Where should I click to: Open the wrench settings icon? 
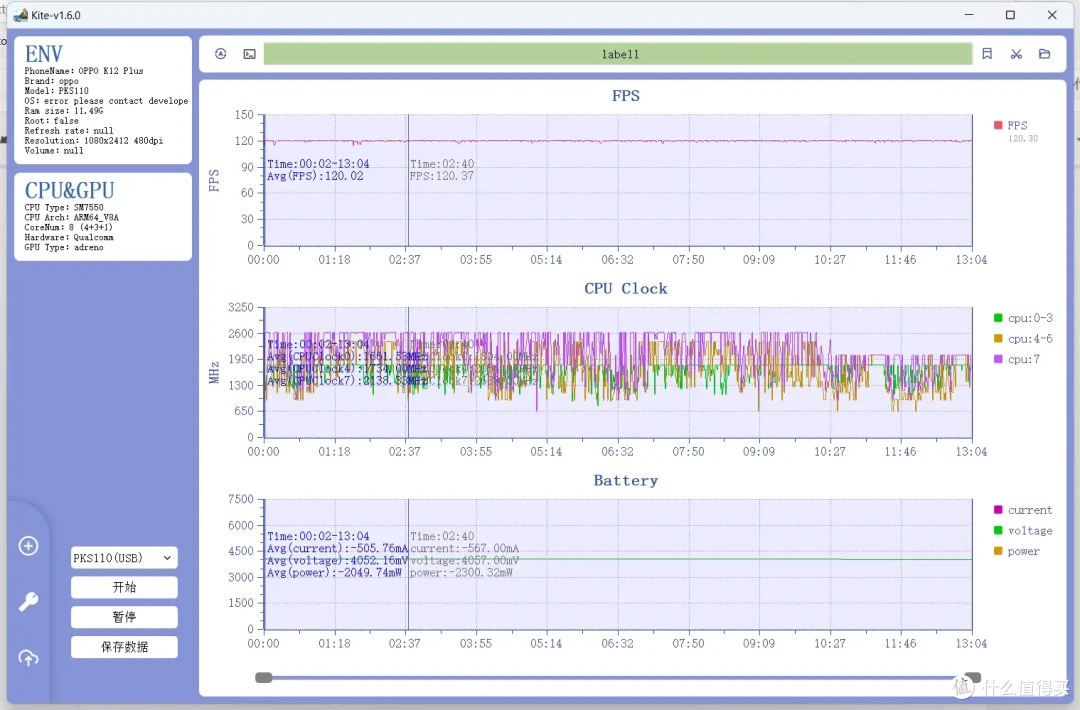tap(28, 602)
